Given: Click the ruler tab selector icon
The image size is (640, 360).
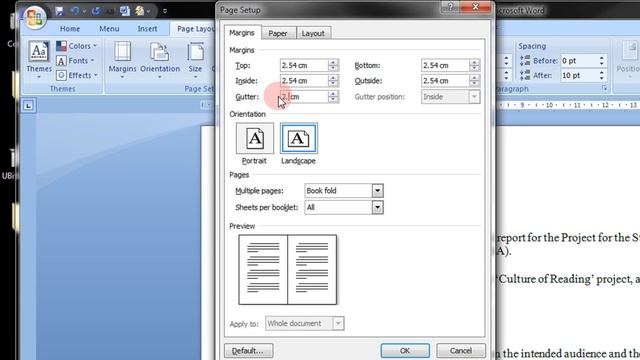Looking at the screenshot, I should click(28, 106).
